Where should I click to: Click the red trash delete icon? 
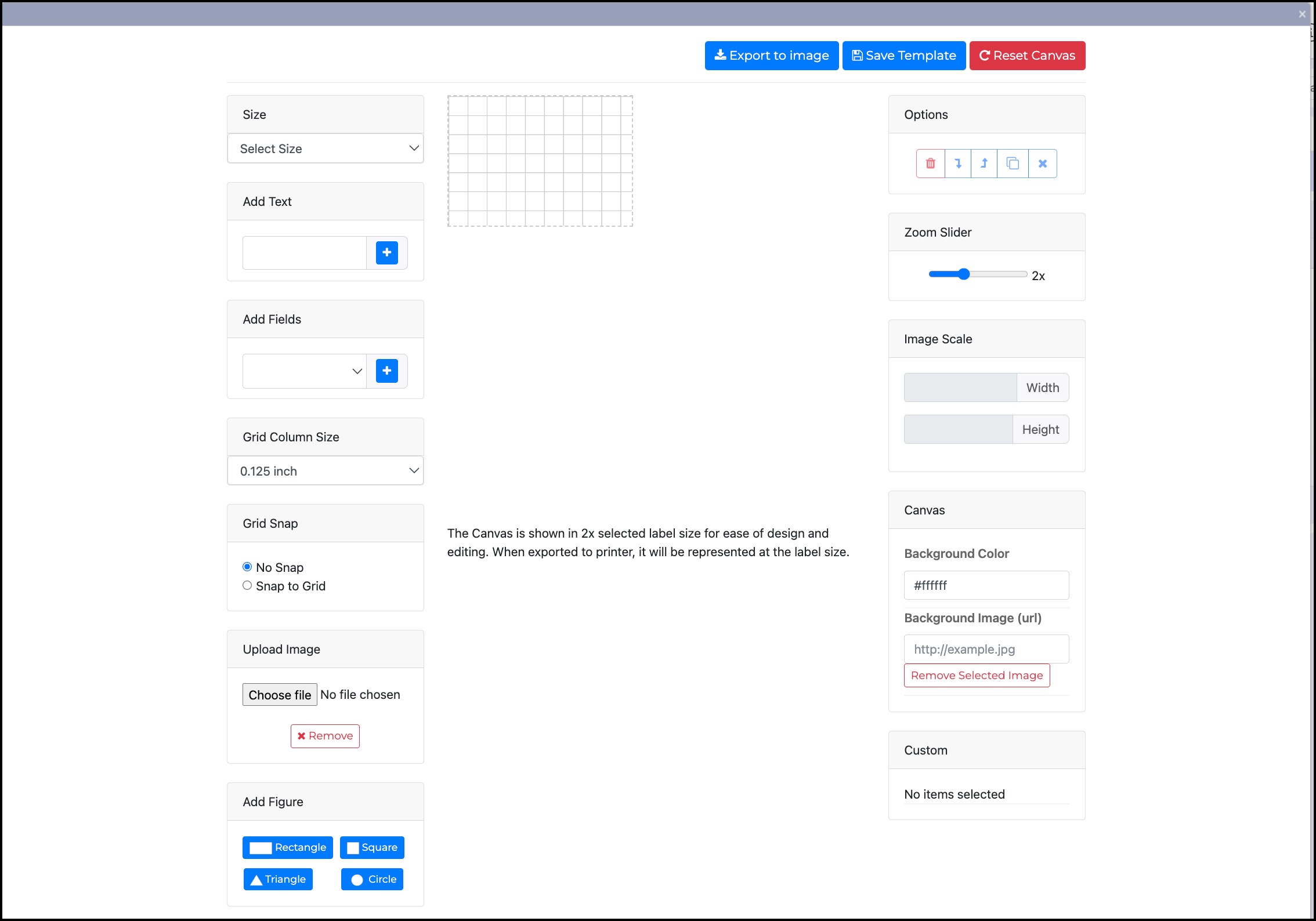(930, 164)
